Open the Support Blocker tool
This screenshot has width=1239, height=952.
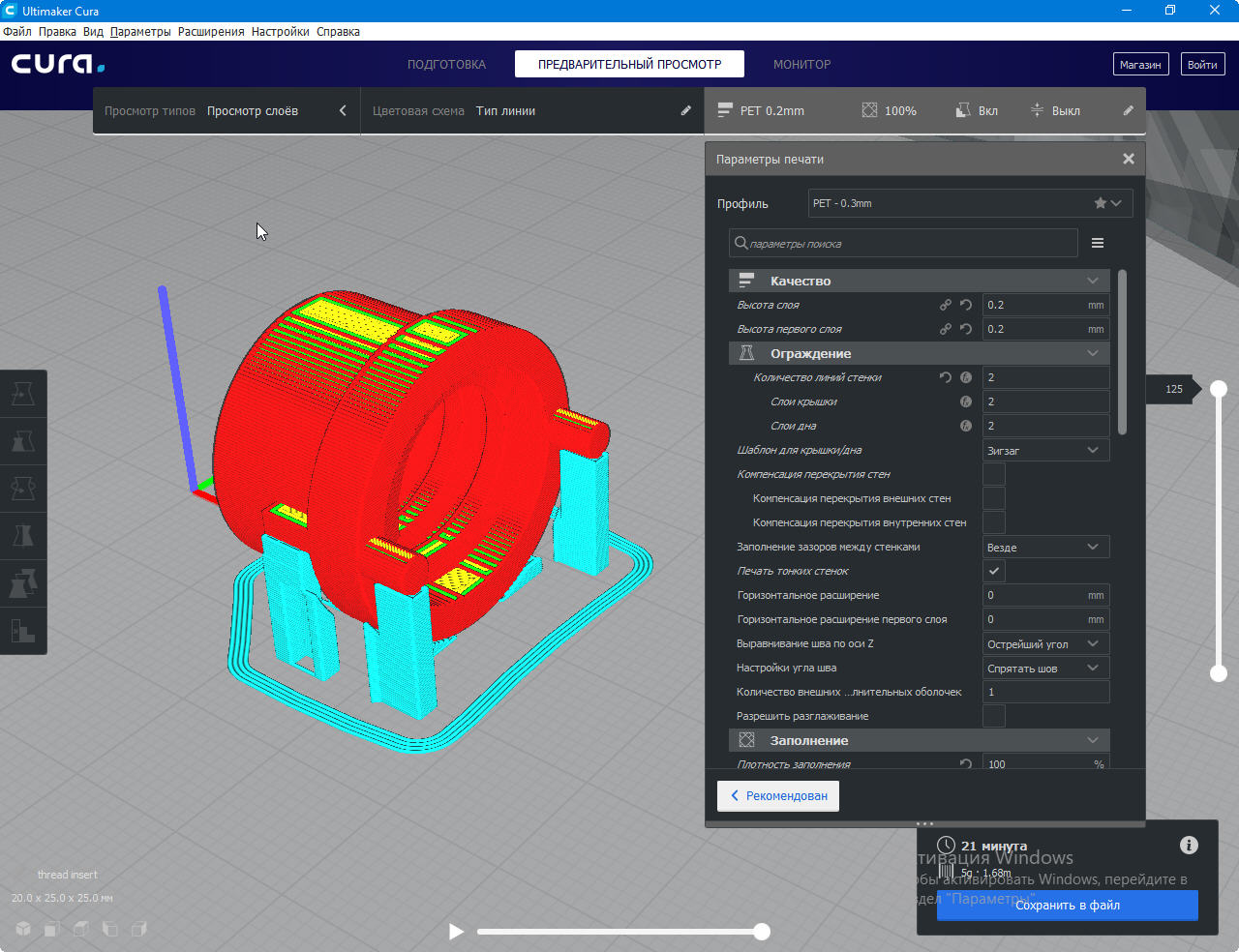(23, 631)
